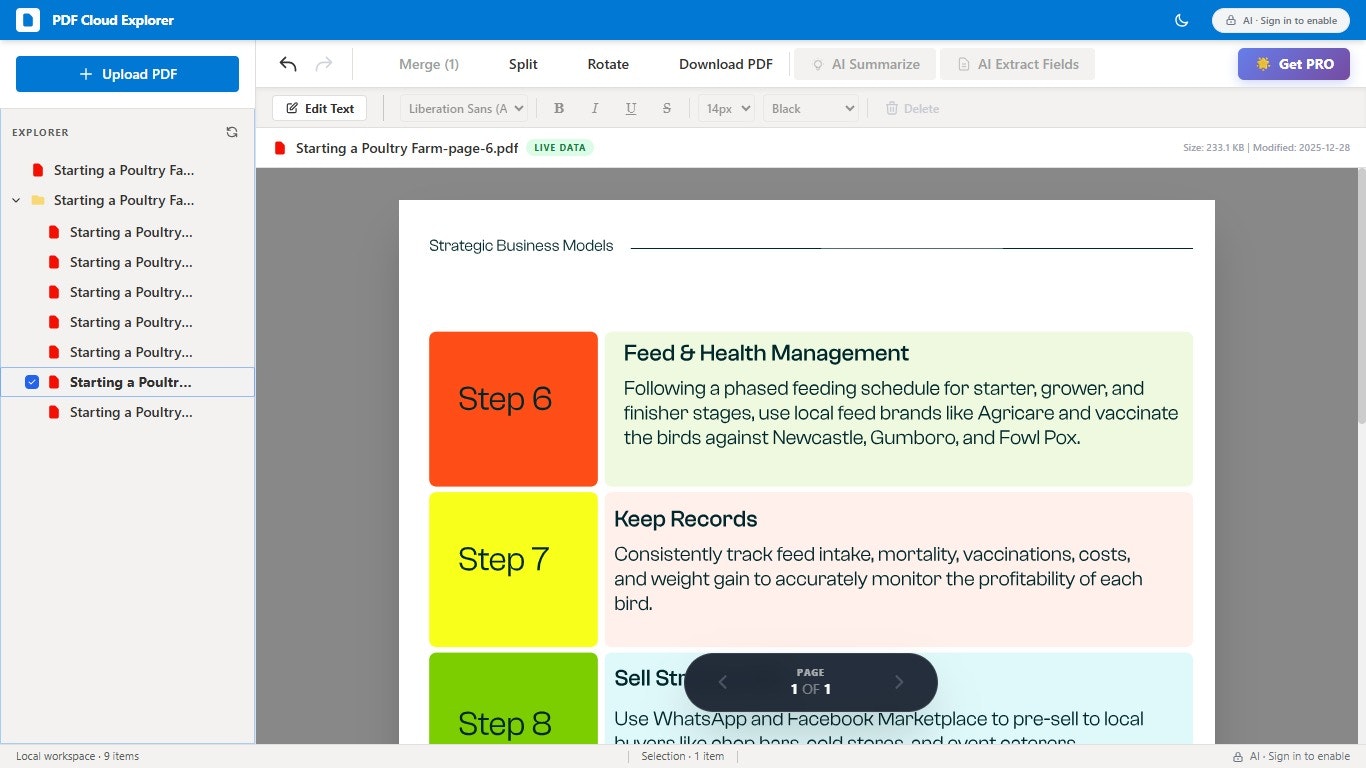
Task: Open the Black text color picker
Action: pos(810,108)
